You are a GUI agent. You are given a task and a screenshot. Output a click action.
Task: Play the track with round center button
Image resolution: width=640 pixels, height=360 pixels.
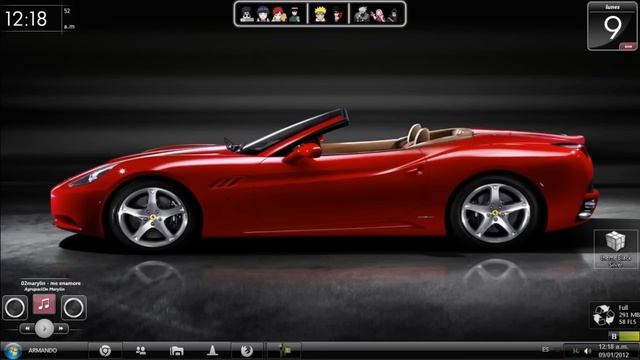click(44, 329)
